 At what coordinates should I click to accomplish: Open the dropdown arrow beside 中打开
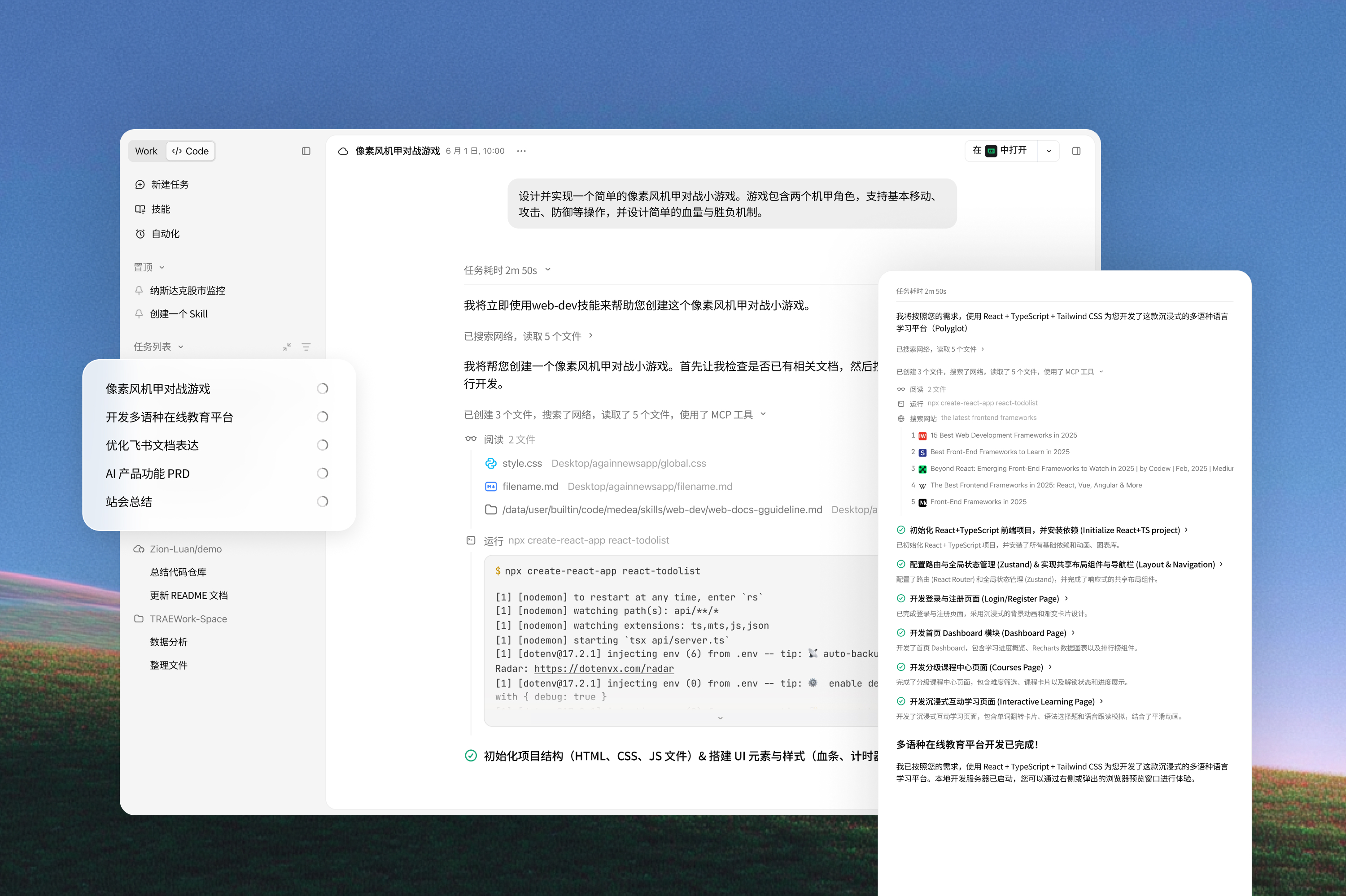(1049, 151)
